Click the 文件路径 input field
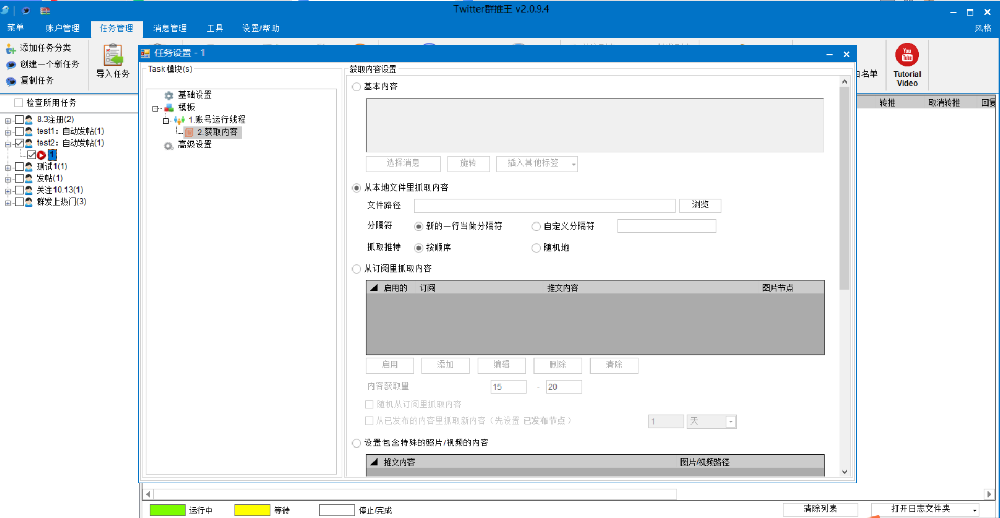The height and width of the screenshot is (518, 1000). [545, 205]
